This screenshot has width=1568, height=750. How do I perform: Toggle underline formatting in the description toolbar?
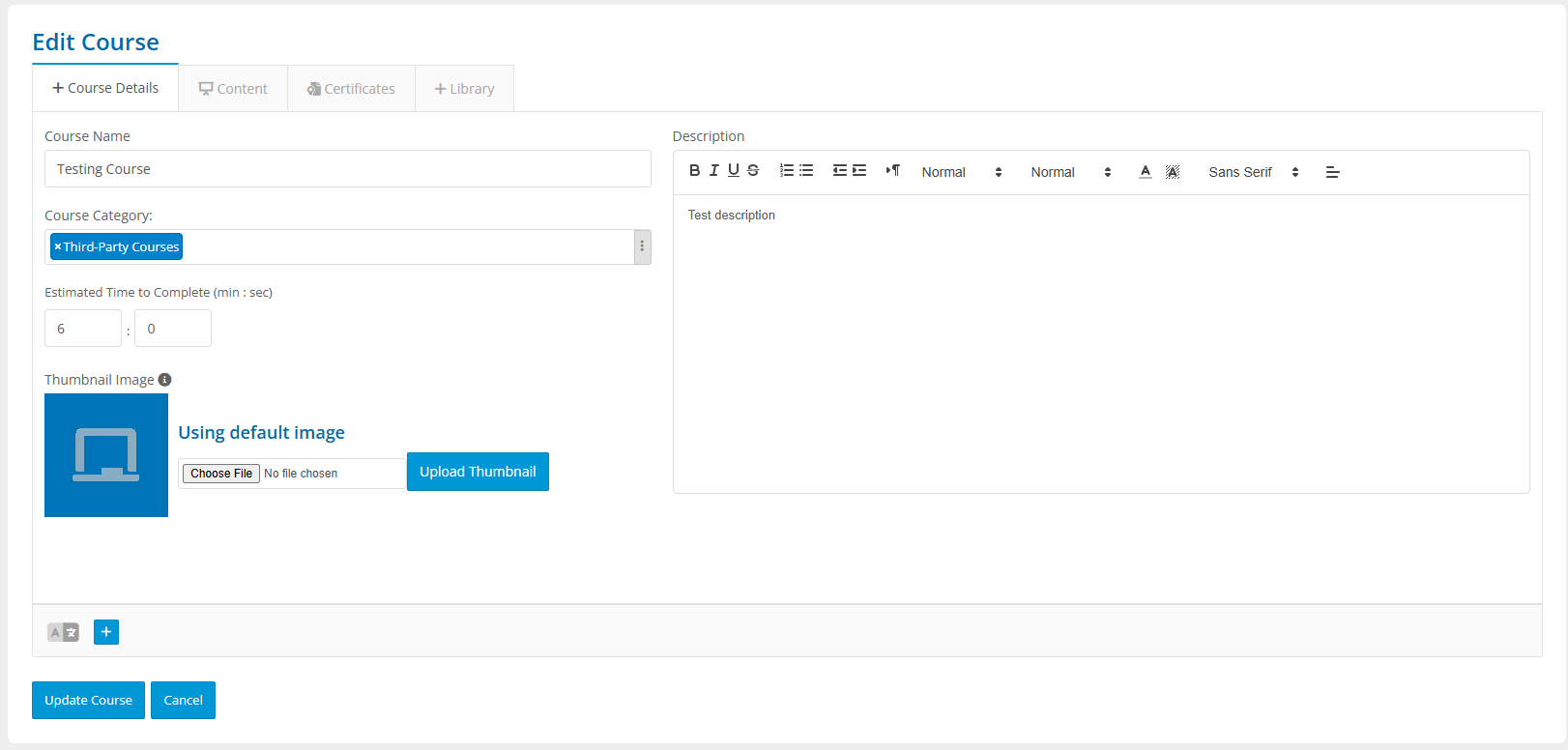(734, 171)
